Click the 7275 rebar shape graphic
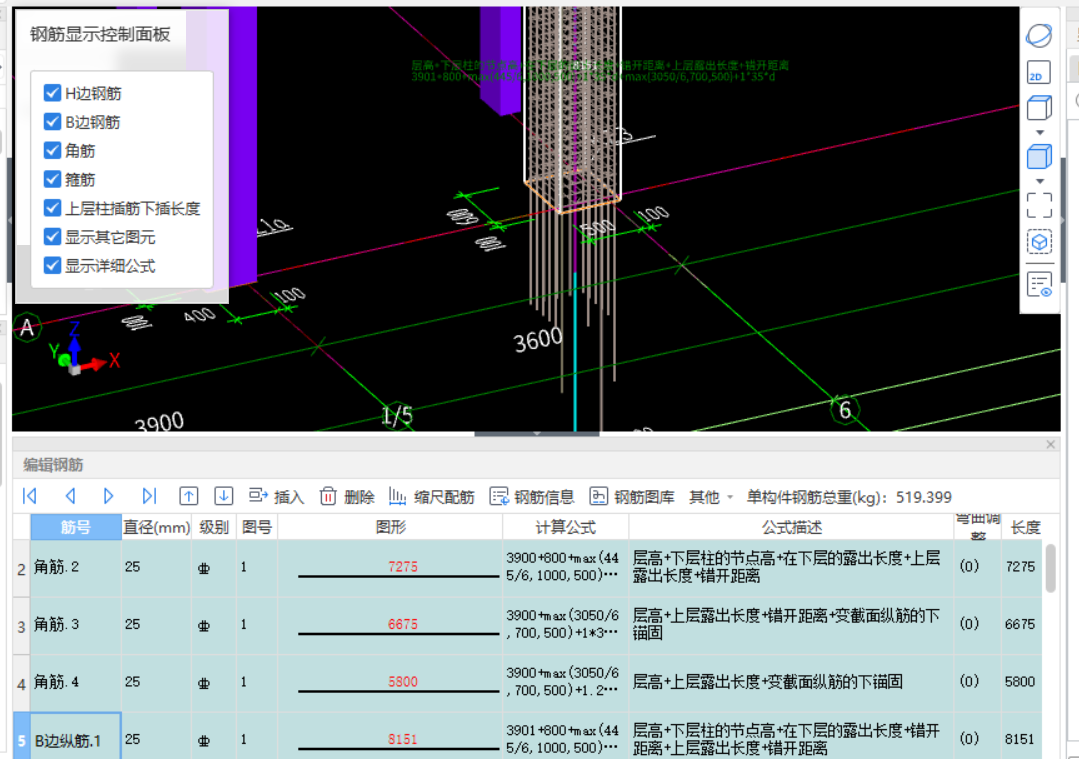Viewport: 1079px width, 759px height. [x=398, y=568]
